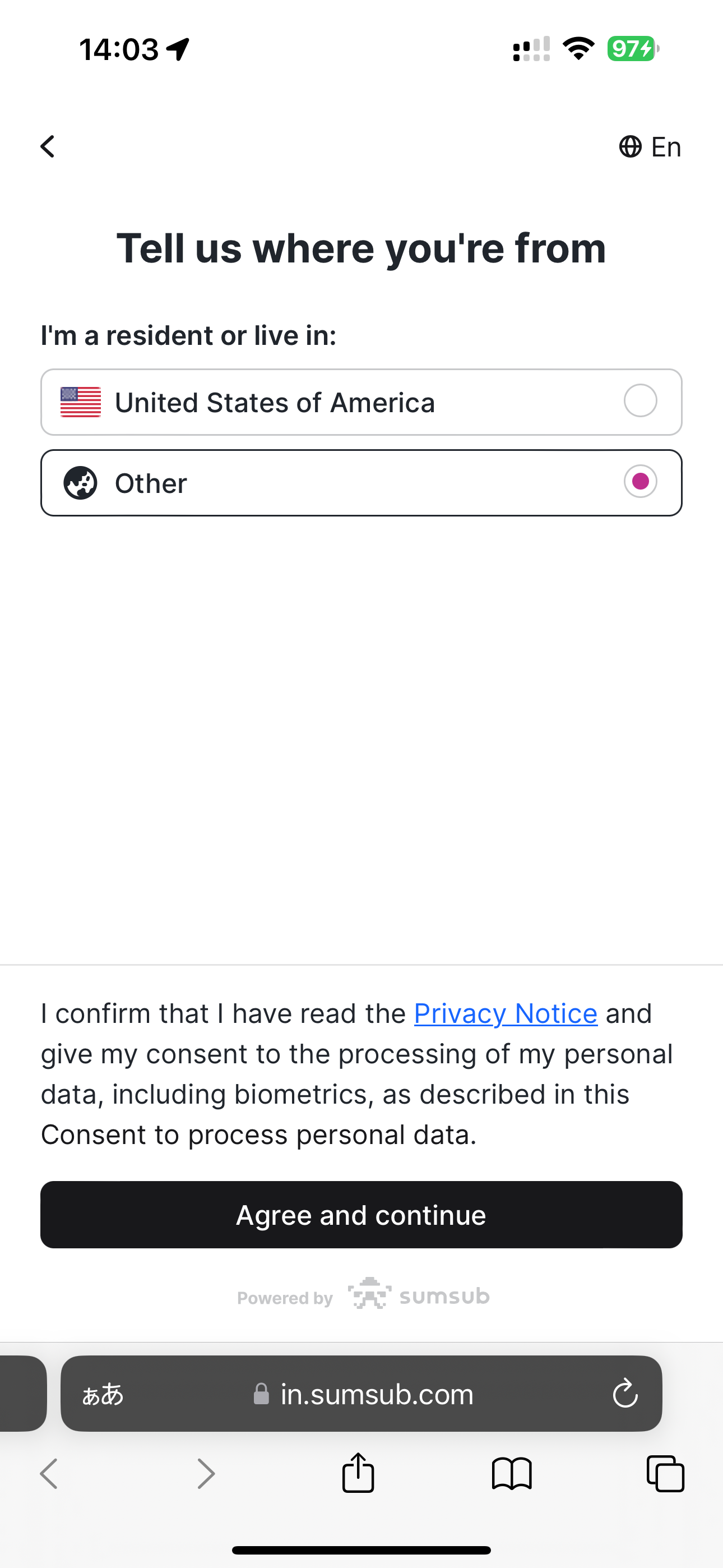Viewport: 723px width, 1568px height.
Task: Reload the page with refresh icon
Action: coord(625,1393)
